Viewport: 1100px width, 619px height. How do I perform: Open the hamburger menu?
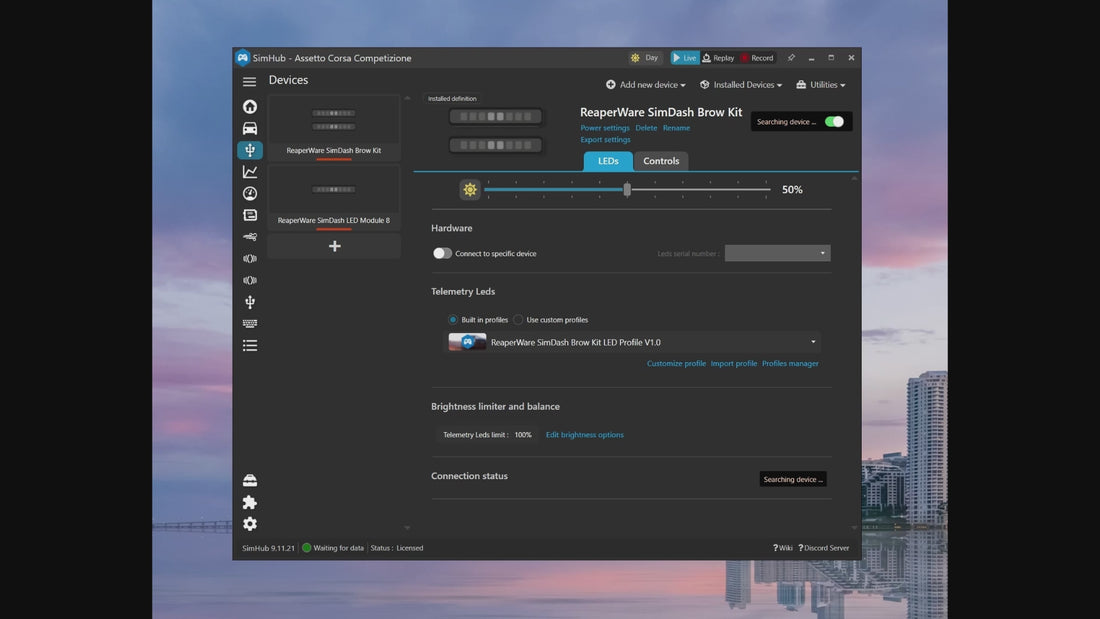click(x=249, y=82)
